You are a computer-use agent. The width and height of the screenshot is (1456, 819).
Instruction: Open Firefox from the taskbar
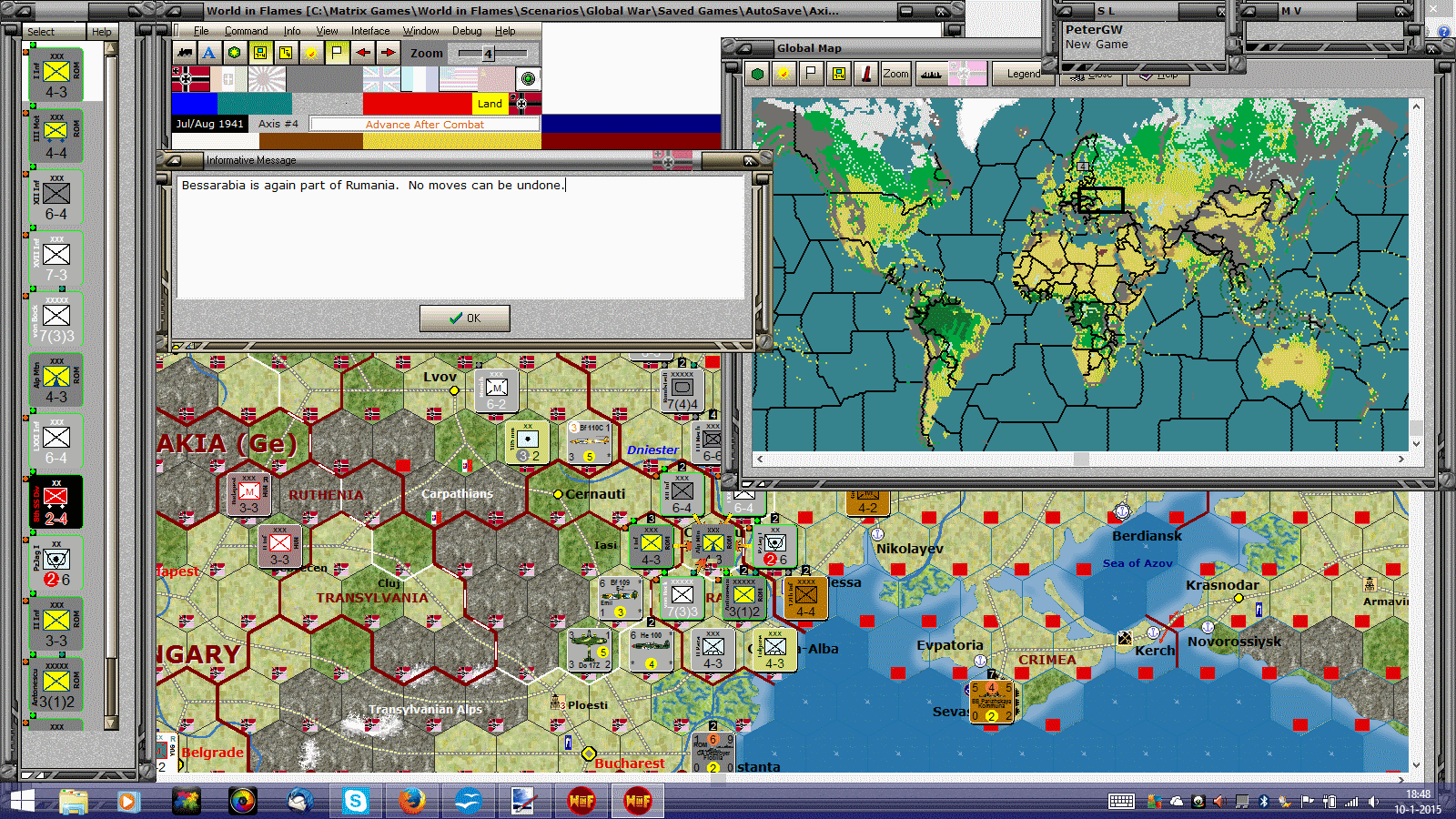pos(411,801)
